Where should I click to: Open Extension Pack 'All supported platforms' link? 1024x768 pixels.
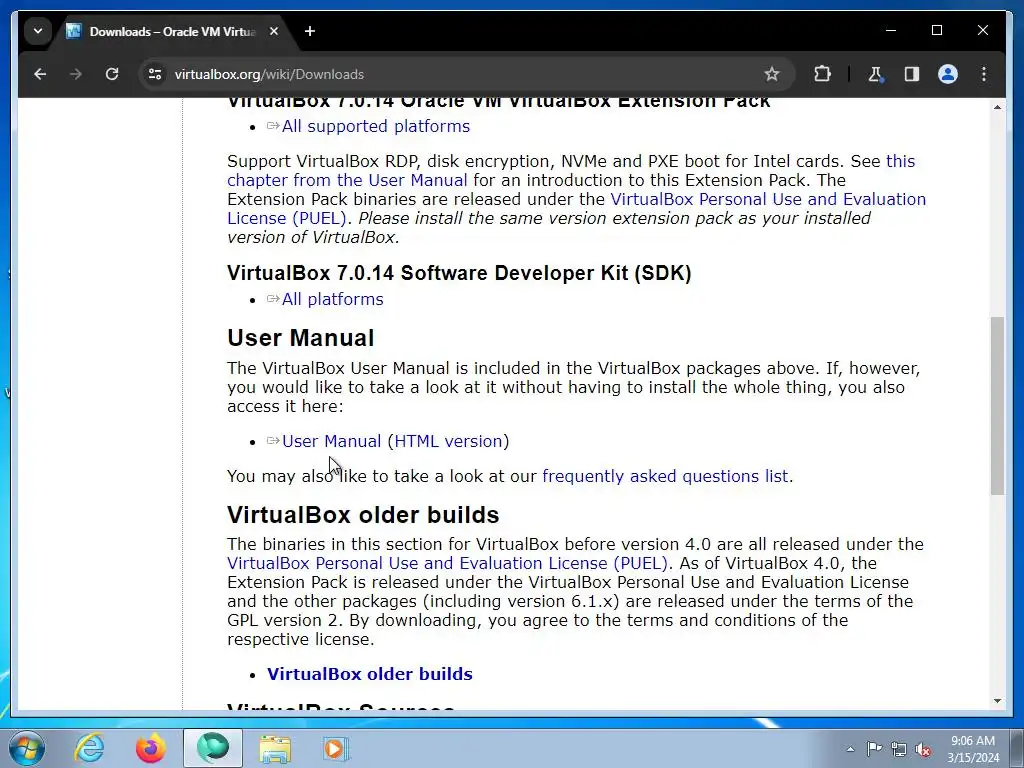376,126
